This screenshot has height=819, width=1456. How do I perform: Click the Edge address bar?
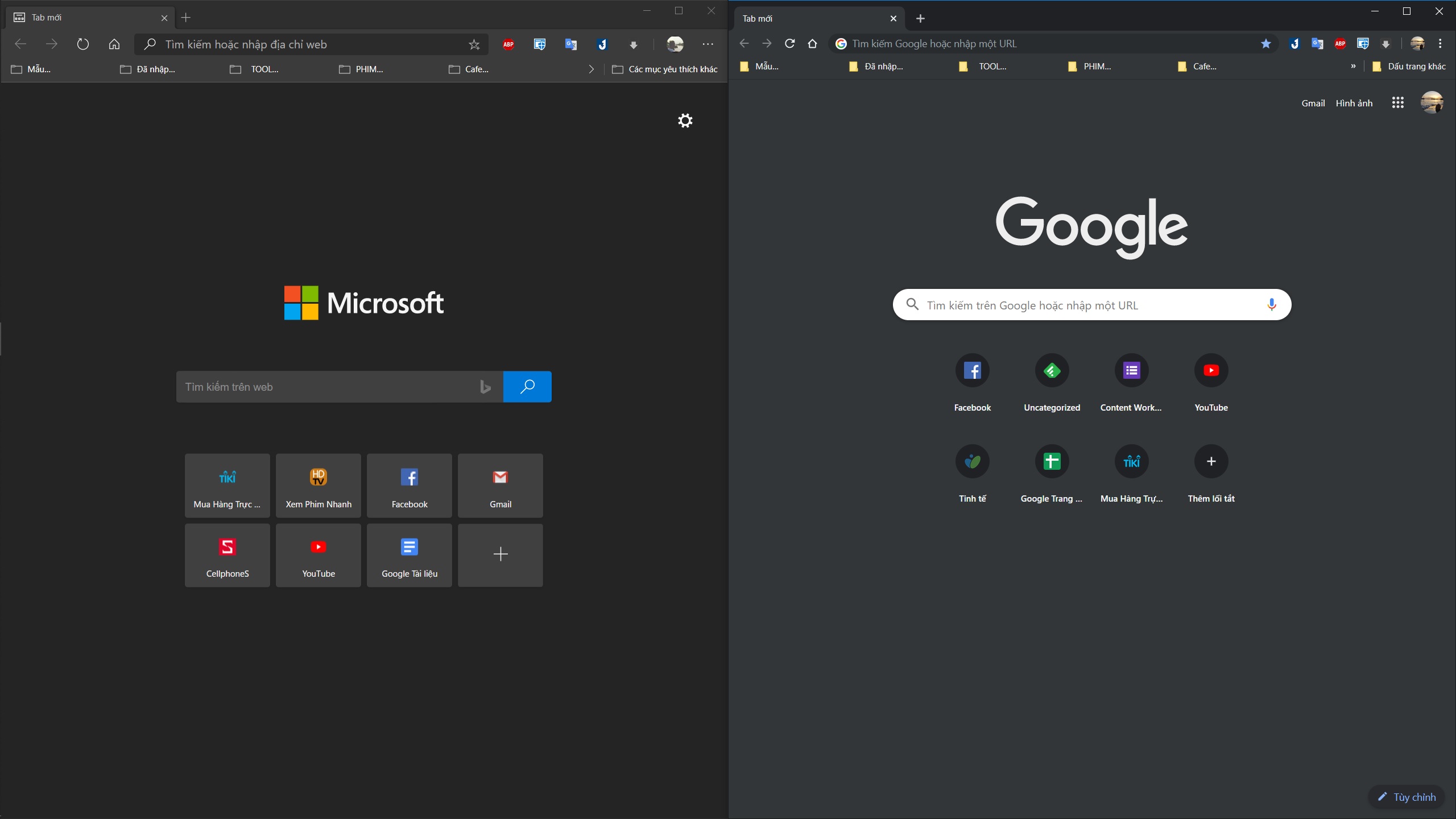(312, 44)
